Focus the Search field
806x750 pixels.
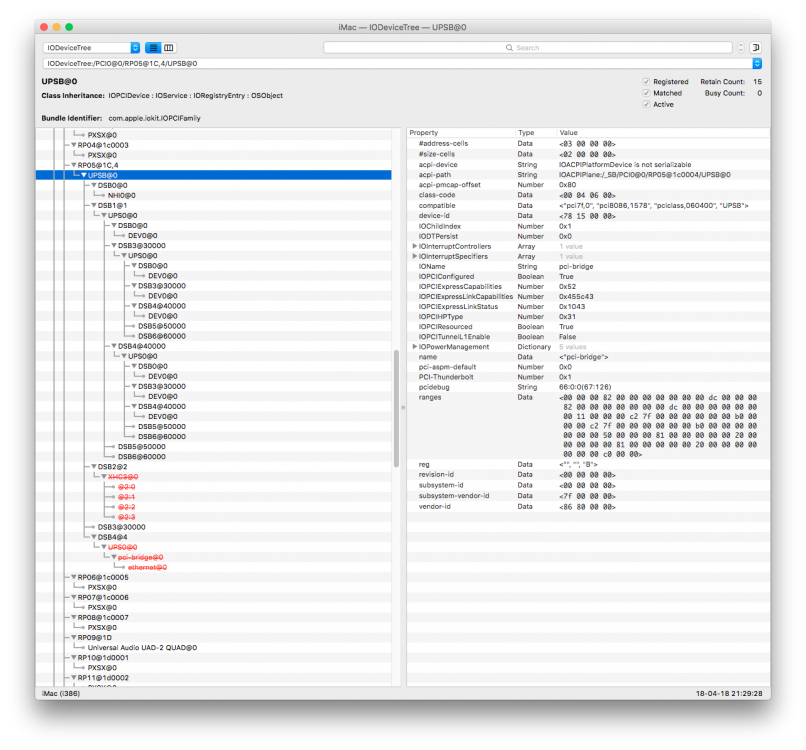pos(527,48)
